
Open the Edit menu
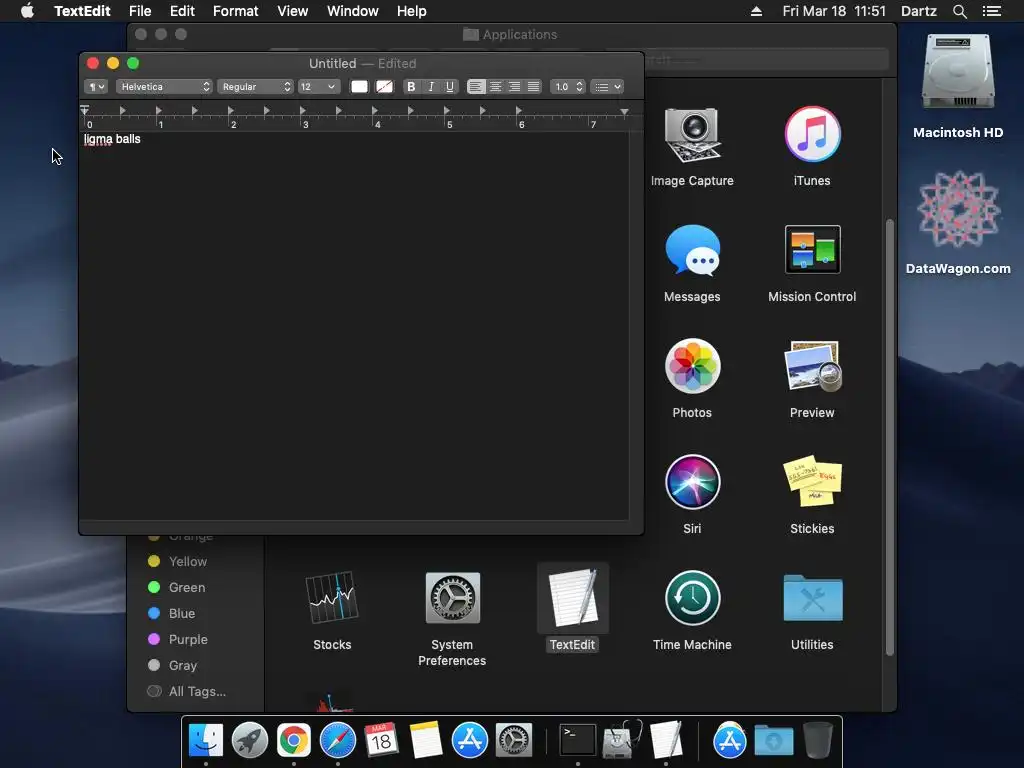point(182,11)
